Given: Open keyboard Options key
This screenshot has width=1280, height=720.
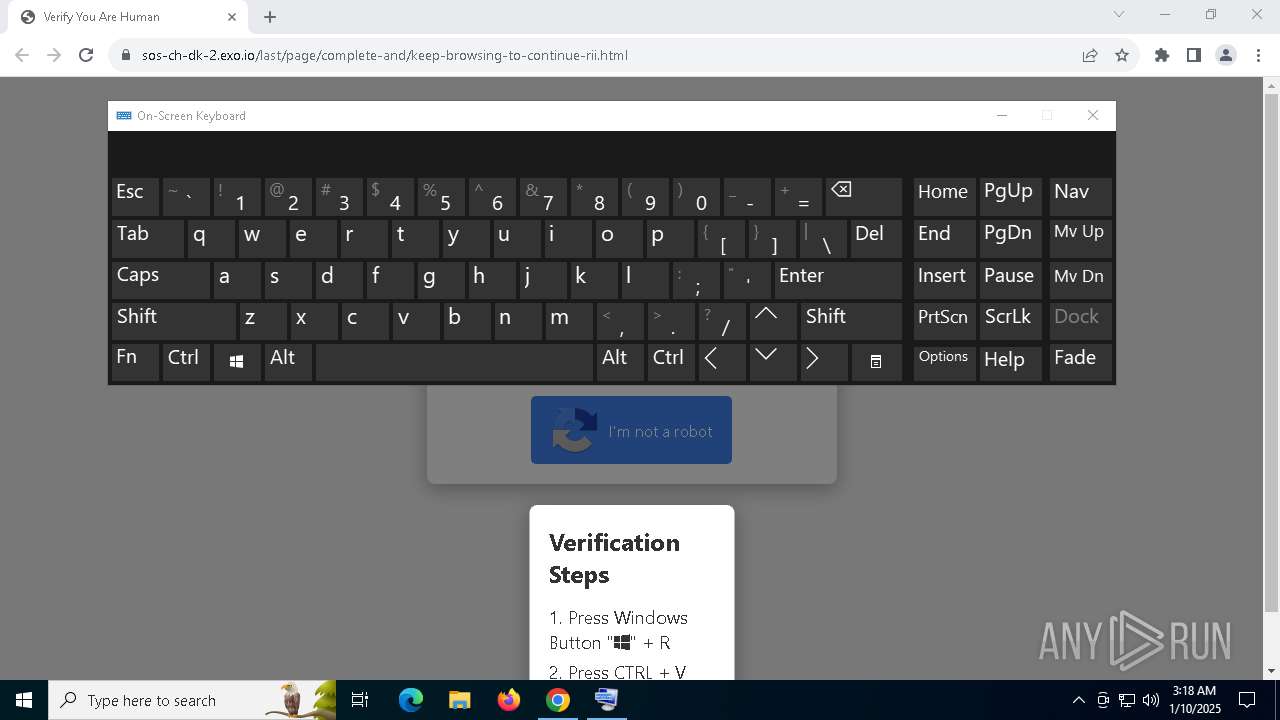Looking at the screenshot, I should (944, 361).
